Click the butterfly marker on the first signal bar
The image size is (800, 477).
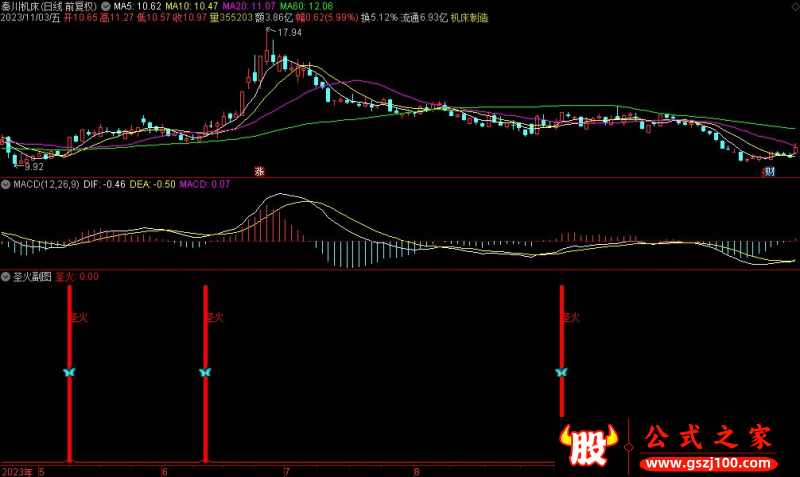point(69,372)
